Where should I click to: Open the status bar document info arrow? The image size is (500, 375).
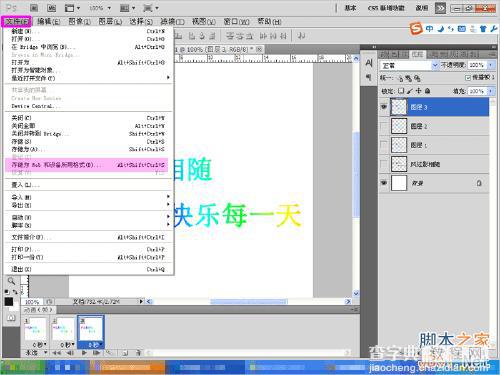141,301
